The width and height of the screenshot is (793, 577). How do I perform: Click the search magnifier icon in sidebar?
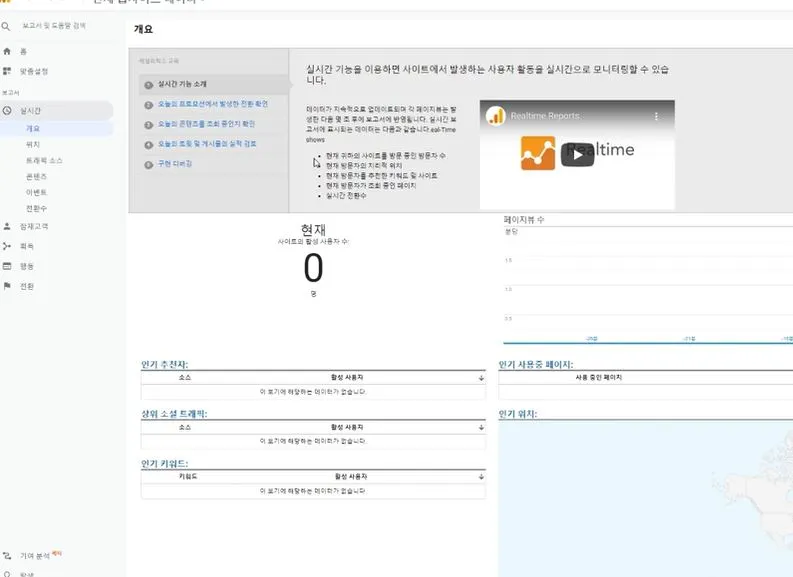point(6,26)
